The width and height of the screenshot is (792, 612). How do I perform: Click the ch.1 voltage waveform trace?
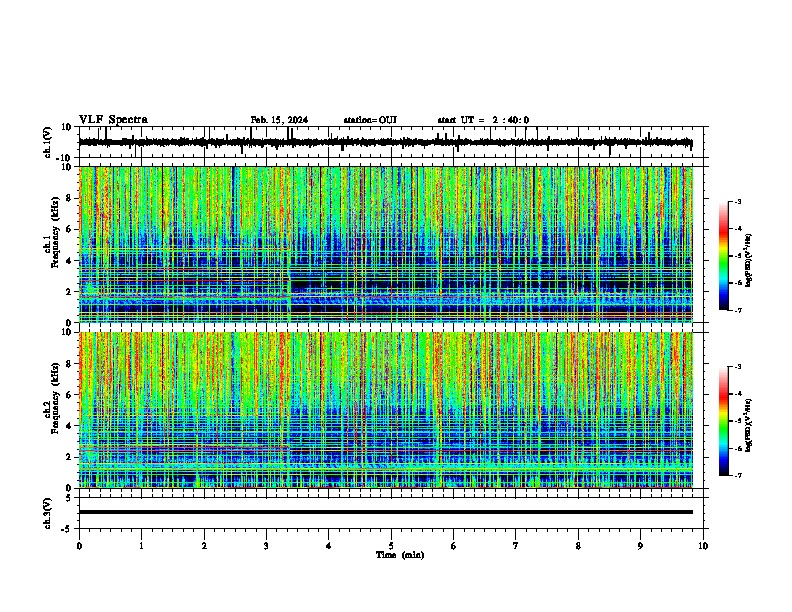pos(385,142)
